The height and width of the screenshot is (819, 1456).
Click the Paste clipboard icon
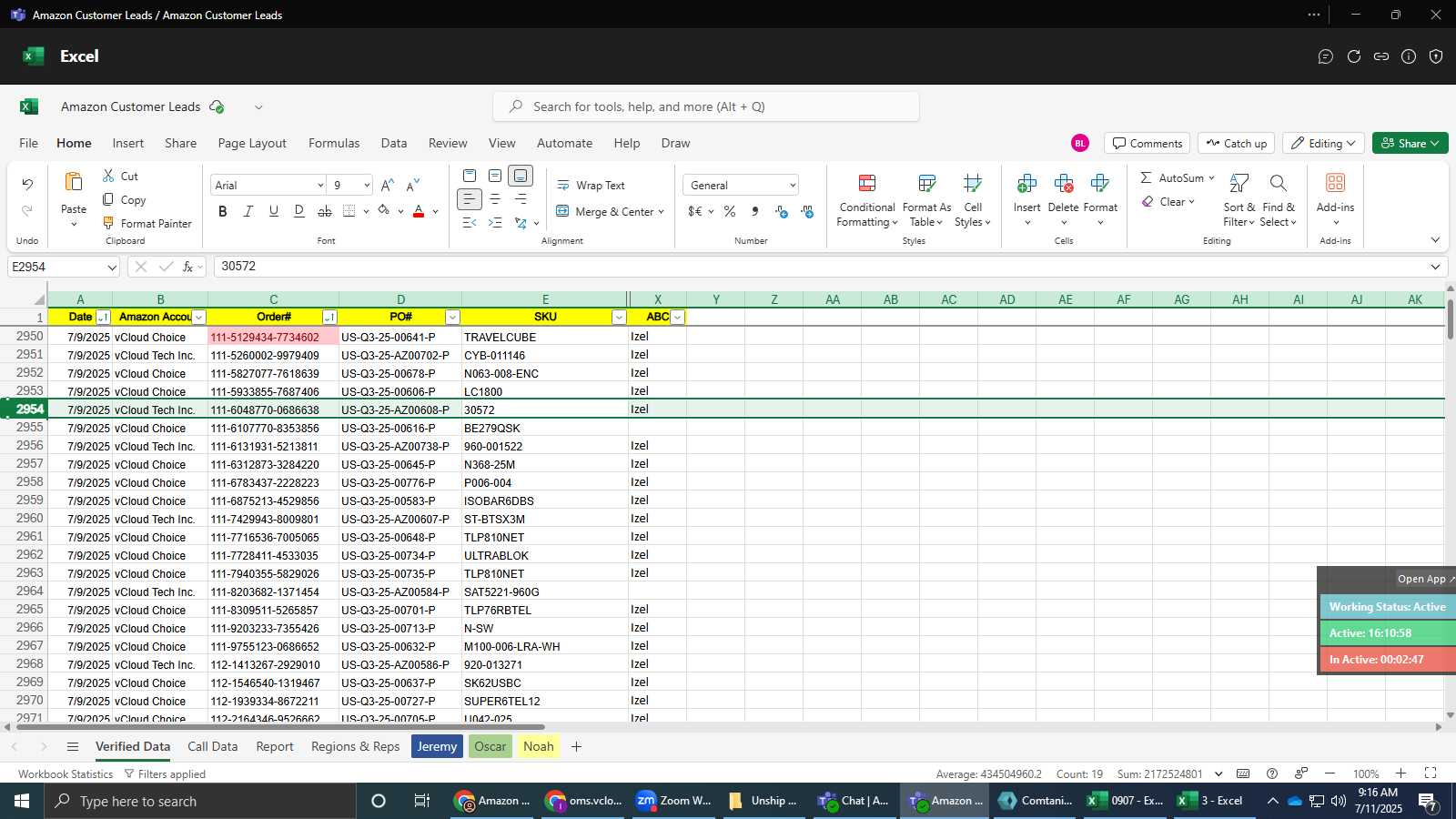pos(74,182)
